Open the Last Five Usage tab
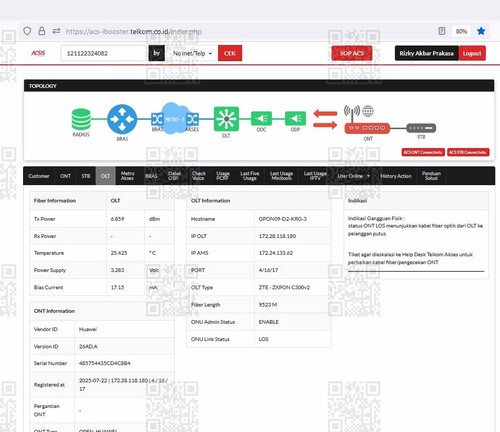Screen dimensions: 500x432 pos(250,176)
